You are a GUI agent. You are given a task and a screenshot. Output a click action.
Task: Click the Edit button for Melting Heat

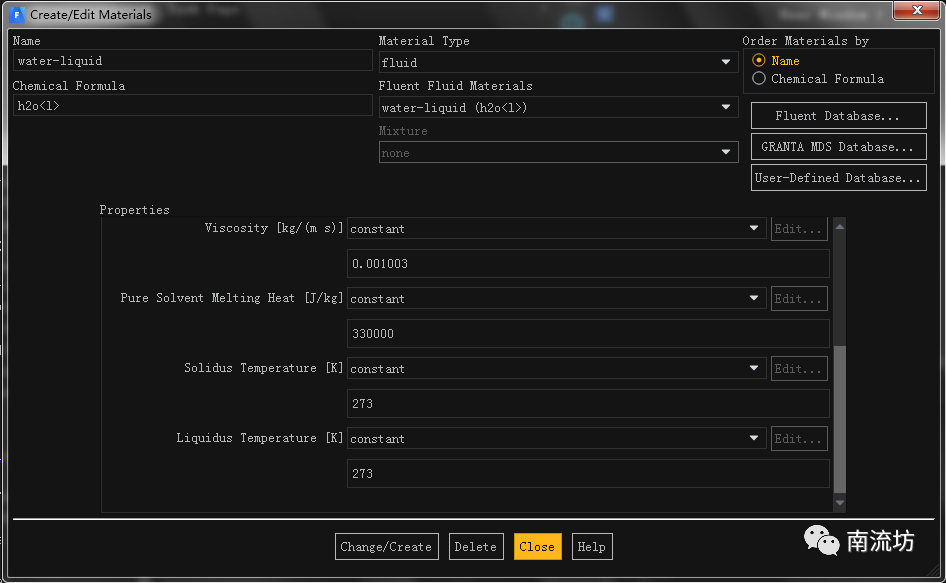(799, 299)
